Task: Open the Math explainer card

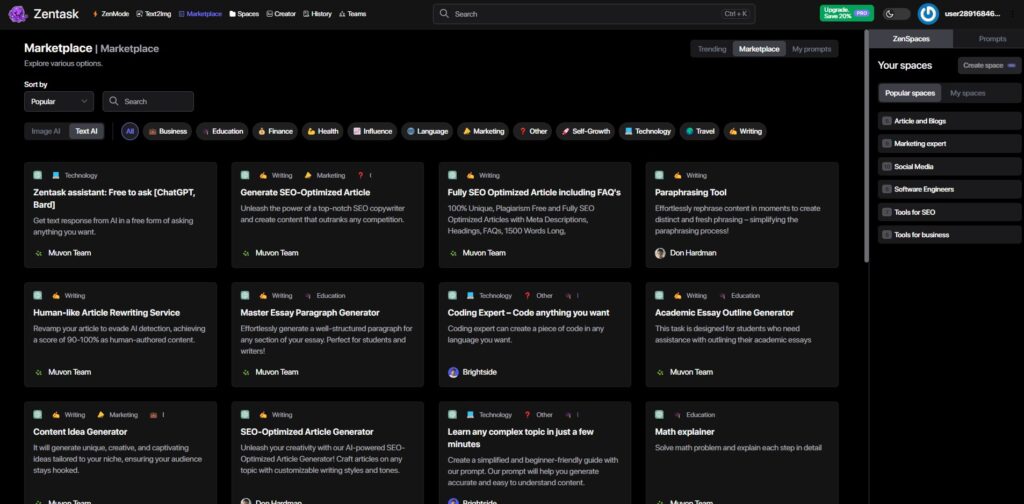Action: pos(742,452)
